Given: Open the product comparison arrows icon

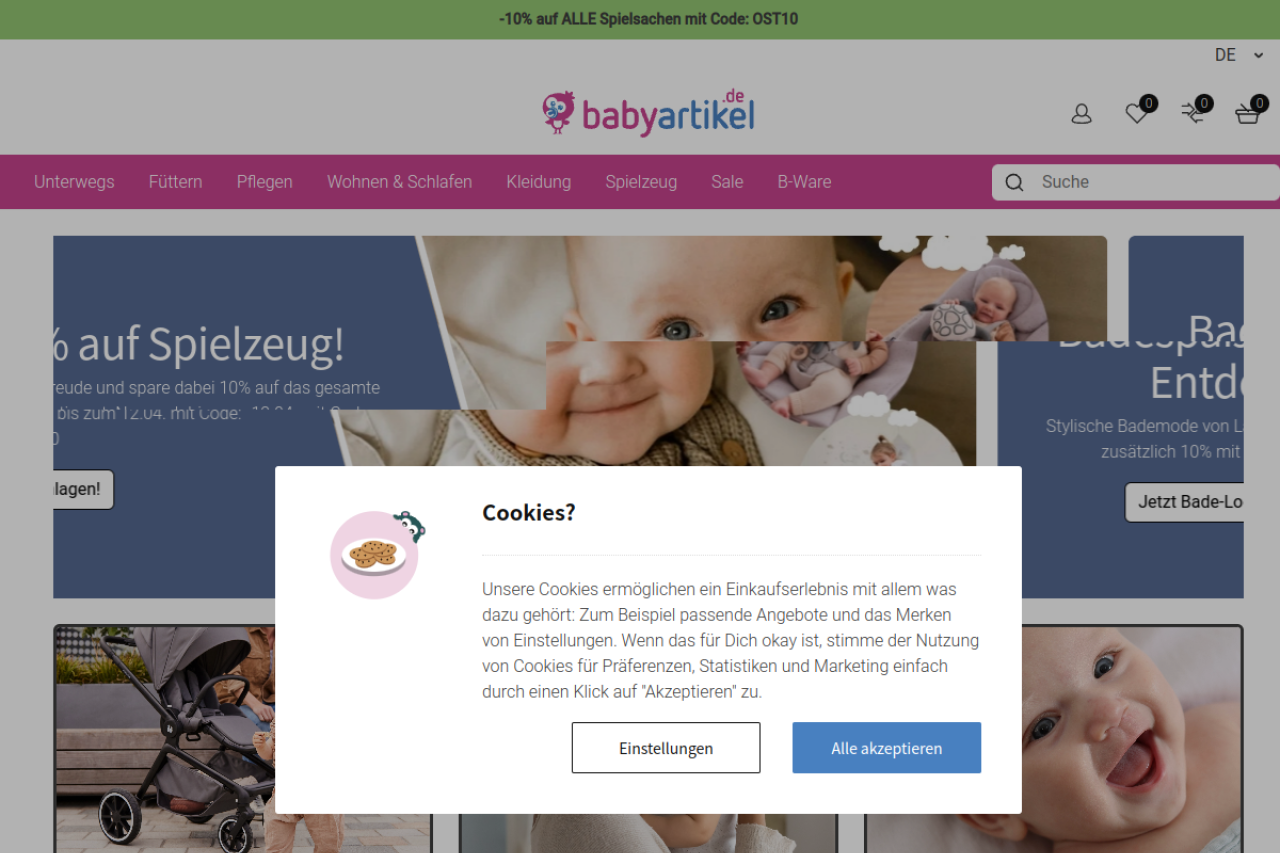Looking at the screenshot, I should (x=1192, y=113).
